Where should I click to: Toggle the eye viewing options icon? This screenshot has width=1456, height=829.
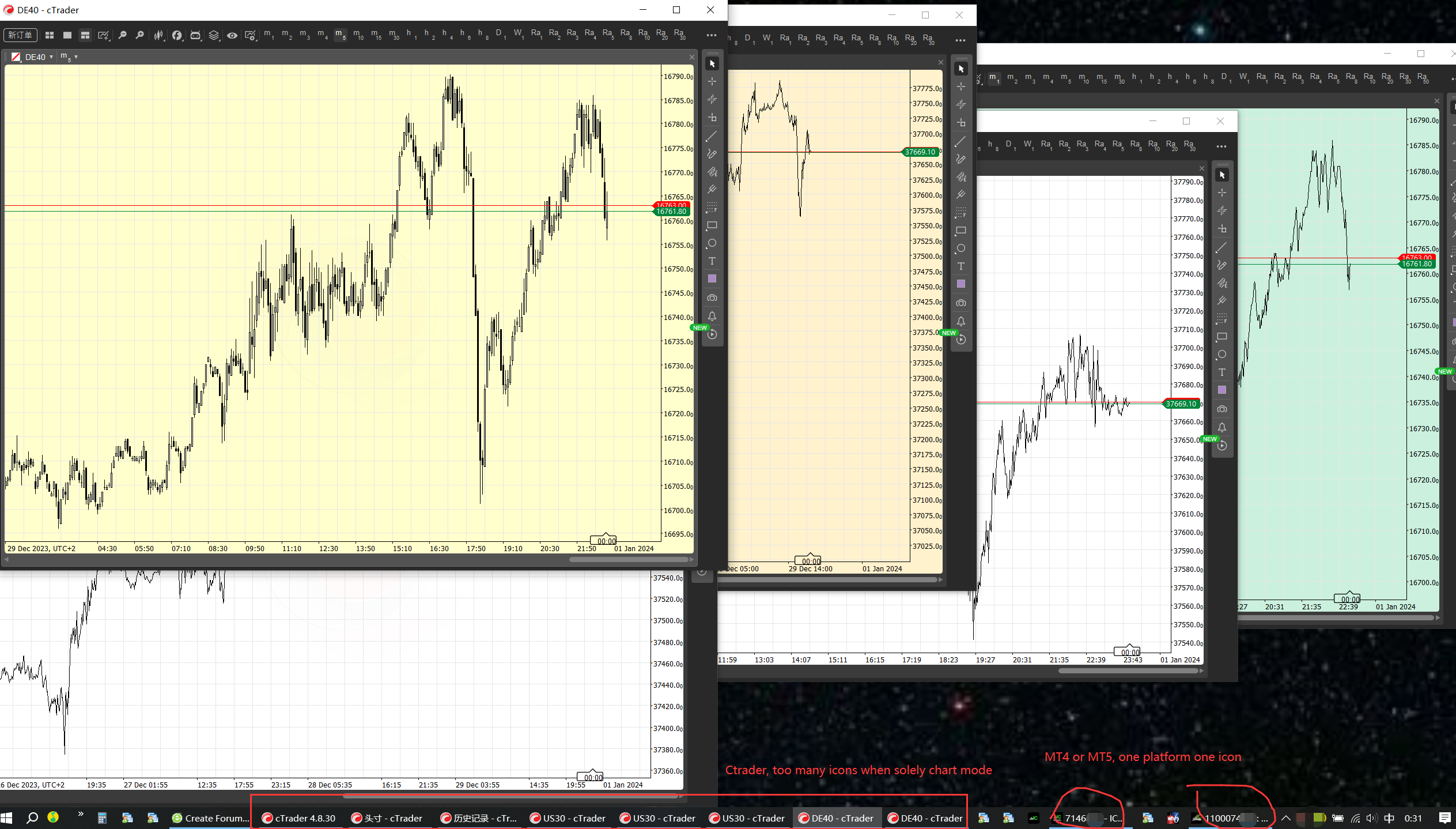pos(232,35)
